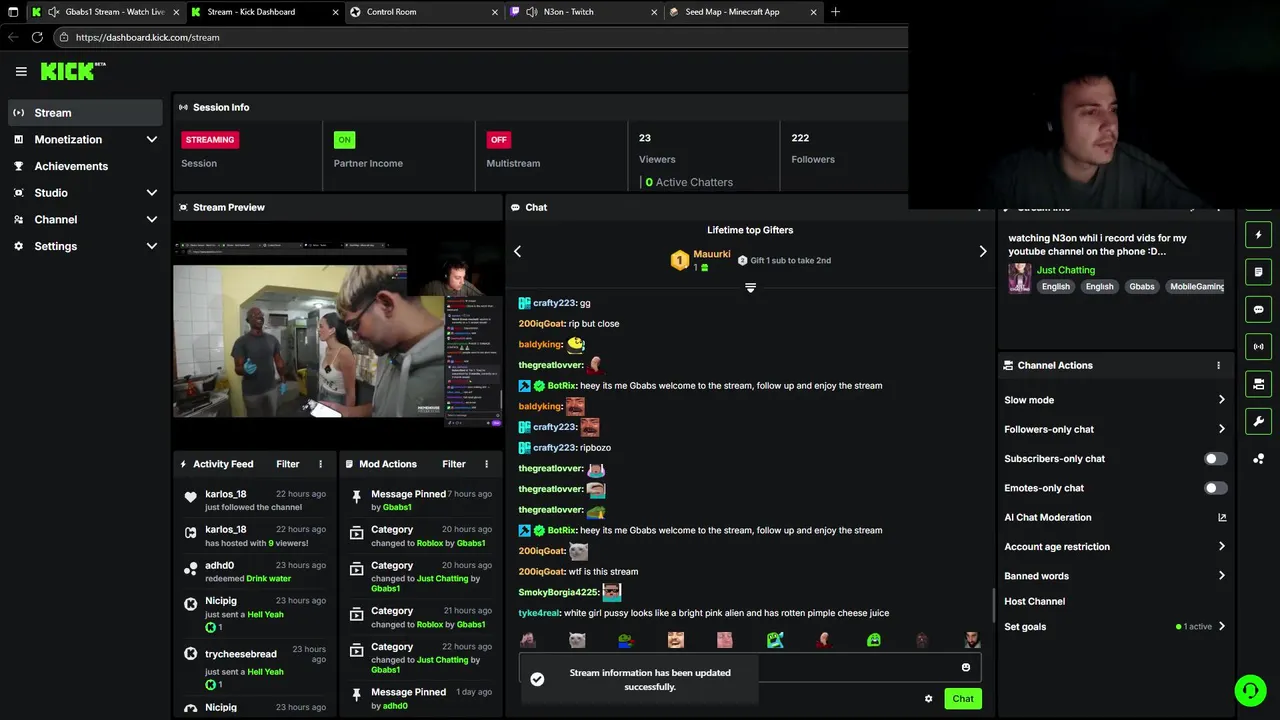Screen dimensions: 1280x720
Task: Insert the green screaming monster emote
Action: 873,640
